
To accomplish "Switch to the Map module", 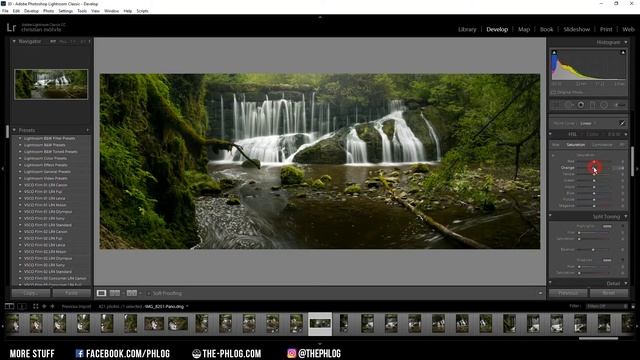I will coord(524,29).
